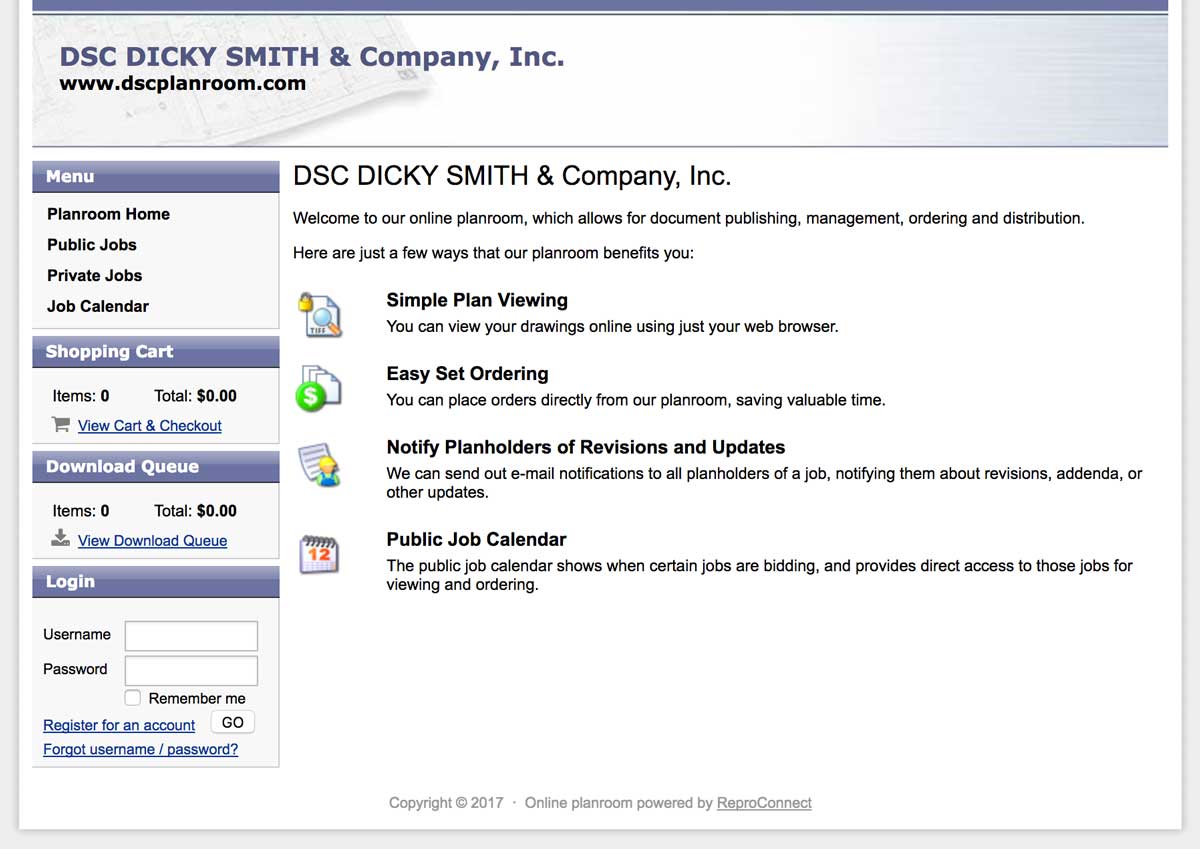This screenshot has width=1200, height=849.
Task: Go to Public Jobs
Action: [92, 245]
